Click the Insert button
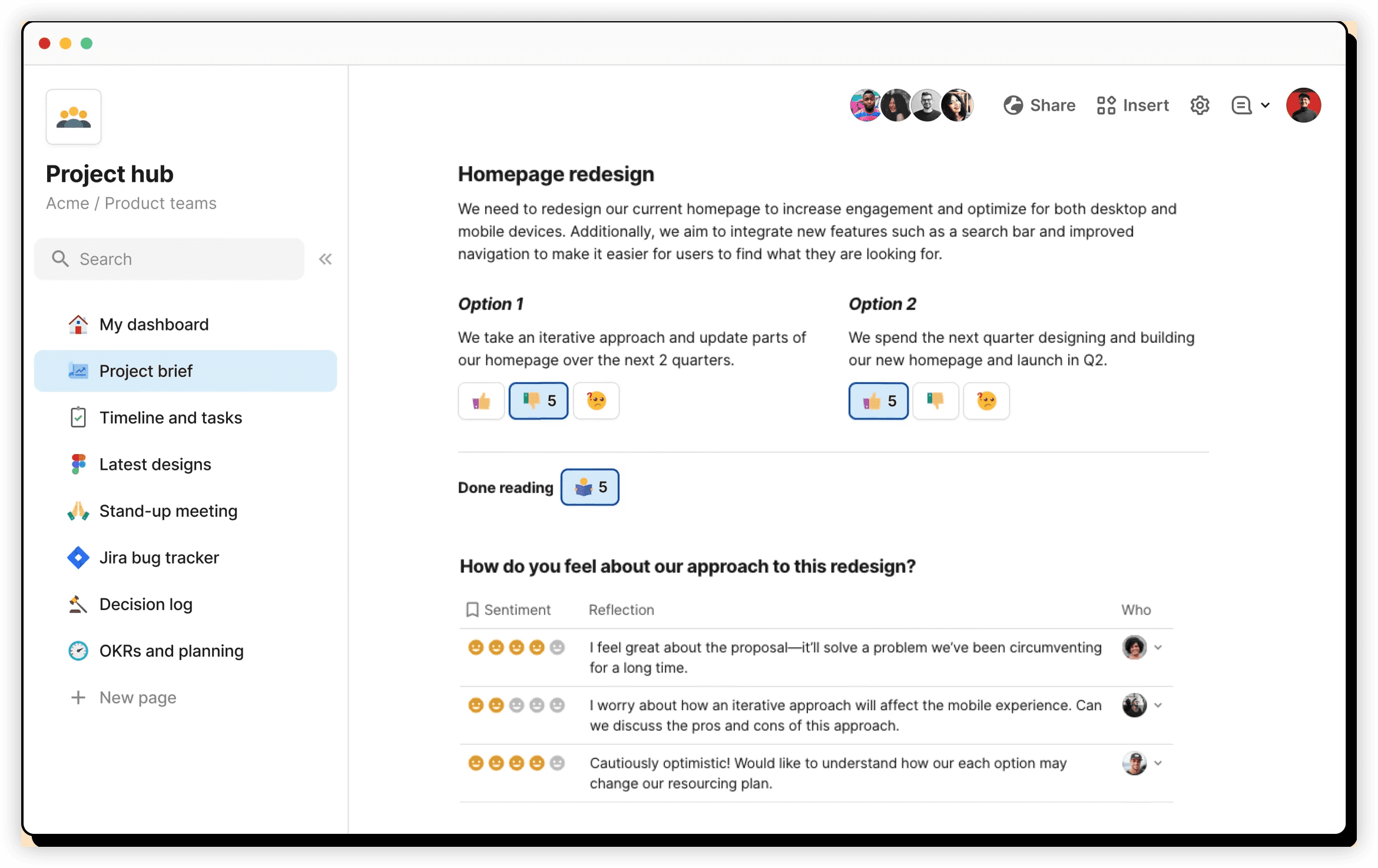Image resolution: width=1378 pixels, height=868 pixels. coord(1132,105)
